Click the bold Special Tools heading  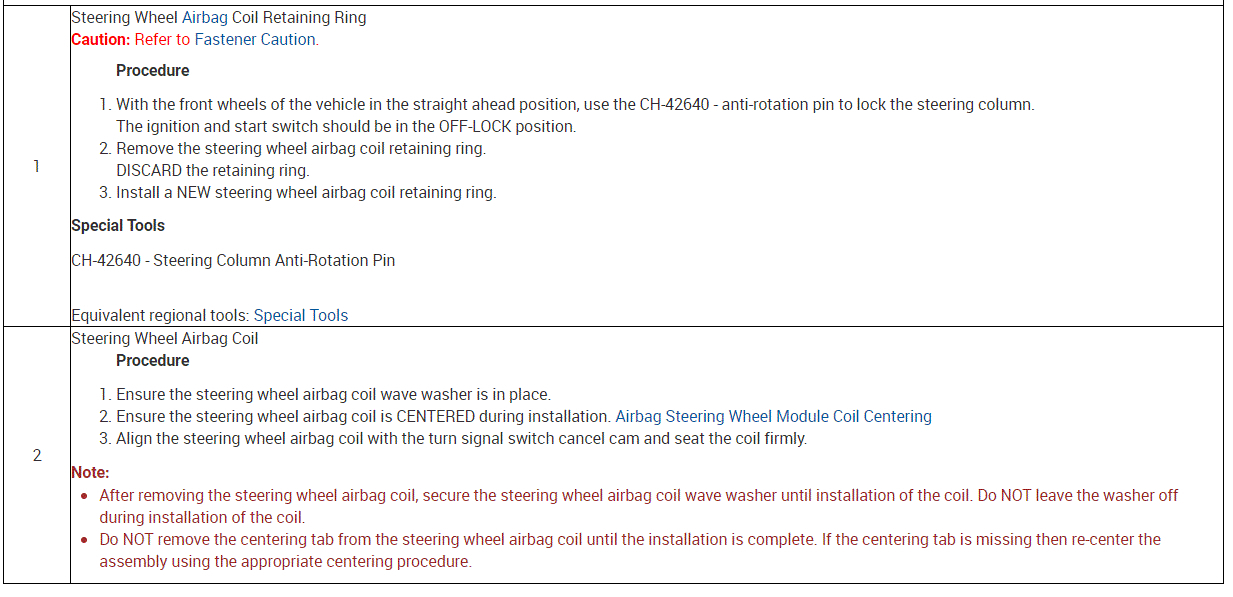(118, 225)
